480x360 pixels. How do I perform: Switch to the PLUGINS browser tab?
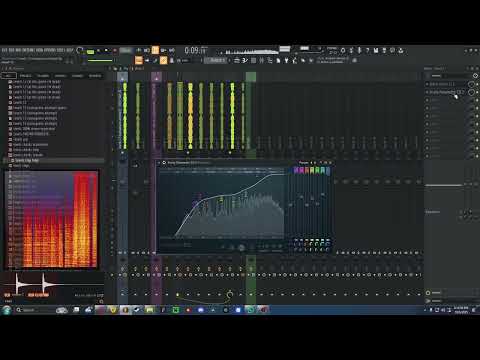(x=43, y=76)
